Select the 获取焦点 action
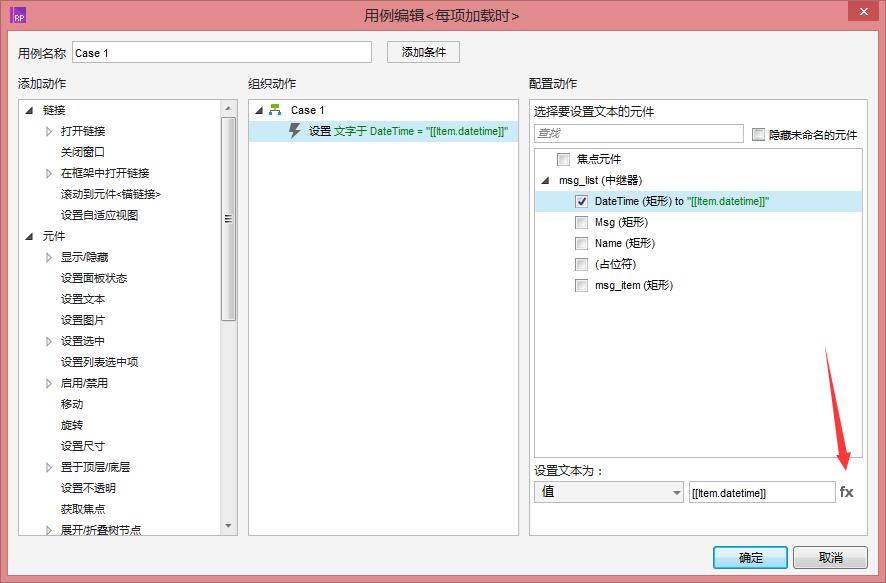The height and width of the screenshot is (583, 886). pos(82,509)
